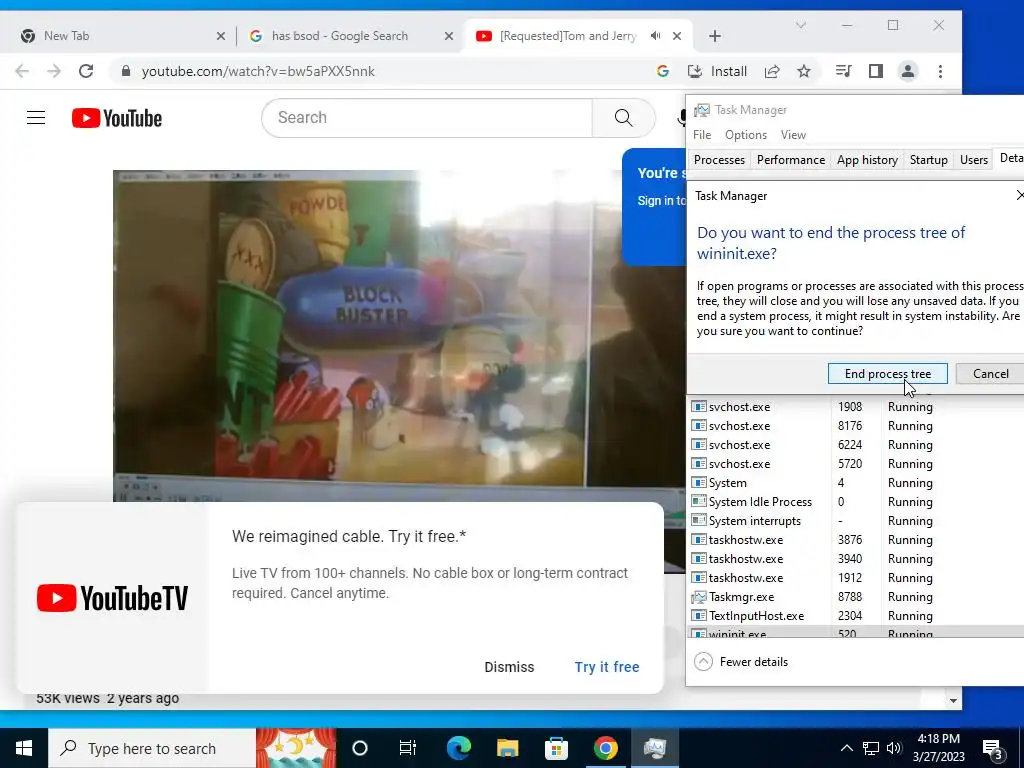
Task: Toggle Chrome side panel
Action: (x=876, y=71)
